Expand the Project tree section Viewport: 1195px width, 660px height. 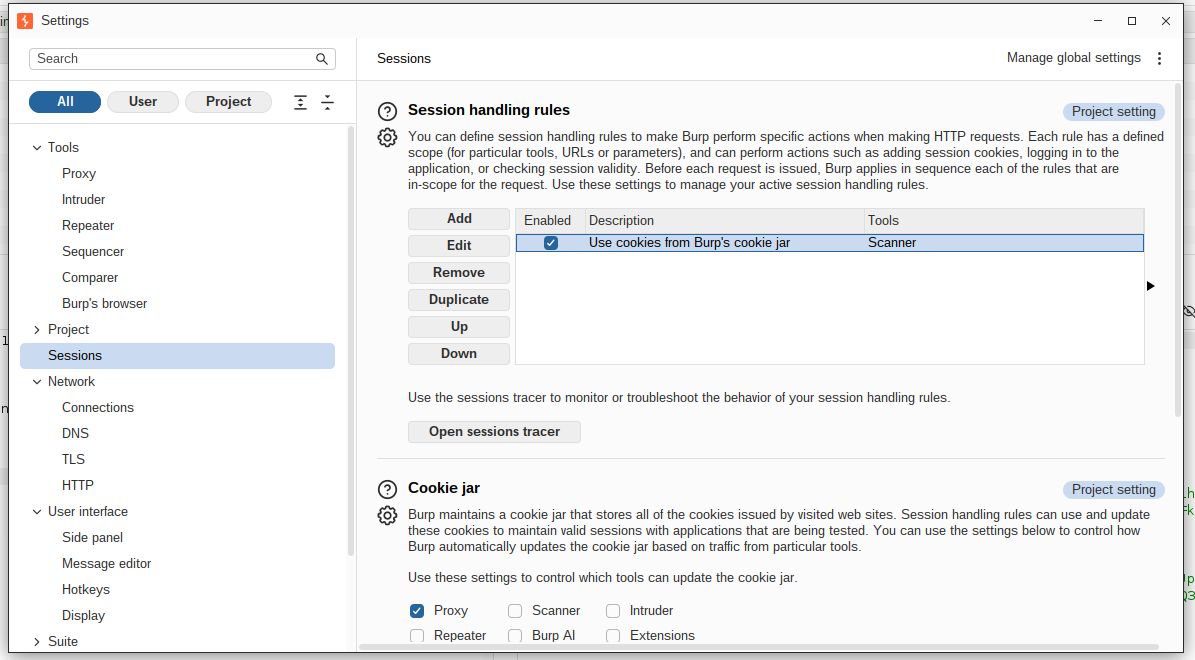tap(37, 329)
